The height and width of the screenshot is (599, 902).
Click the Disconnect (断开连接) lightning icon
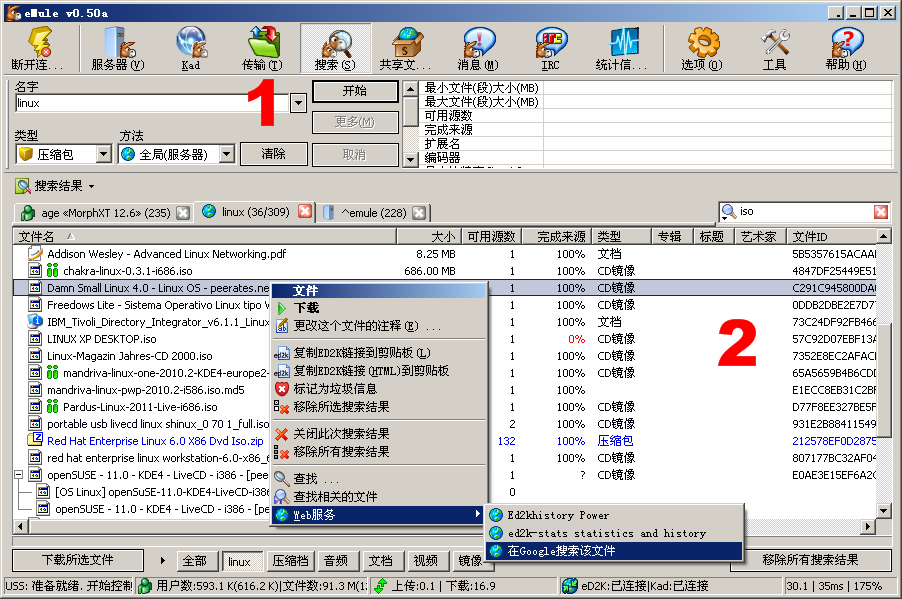37,48
